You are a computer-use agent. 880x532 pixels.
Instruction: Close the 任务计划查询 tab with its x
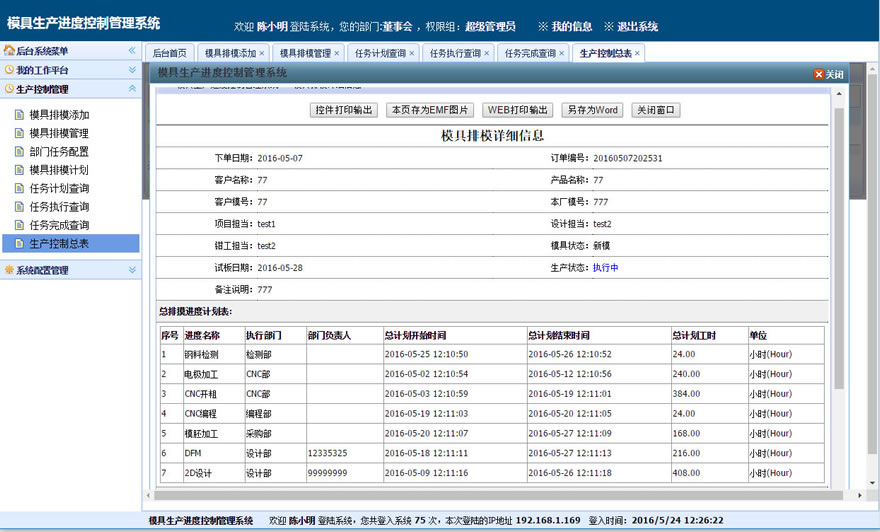coord(411,53)
